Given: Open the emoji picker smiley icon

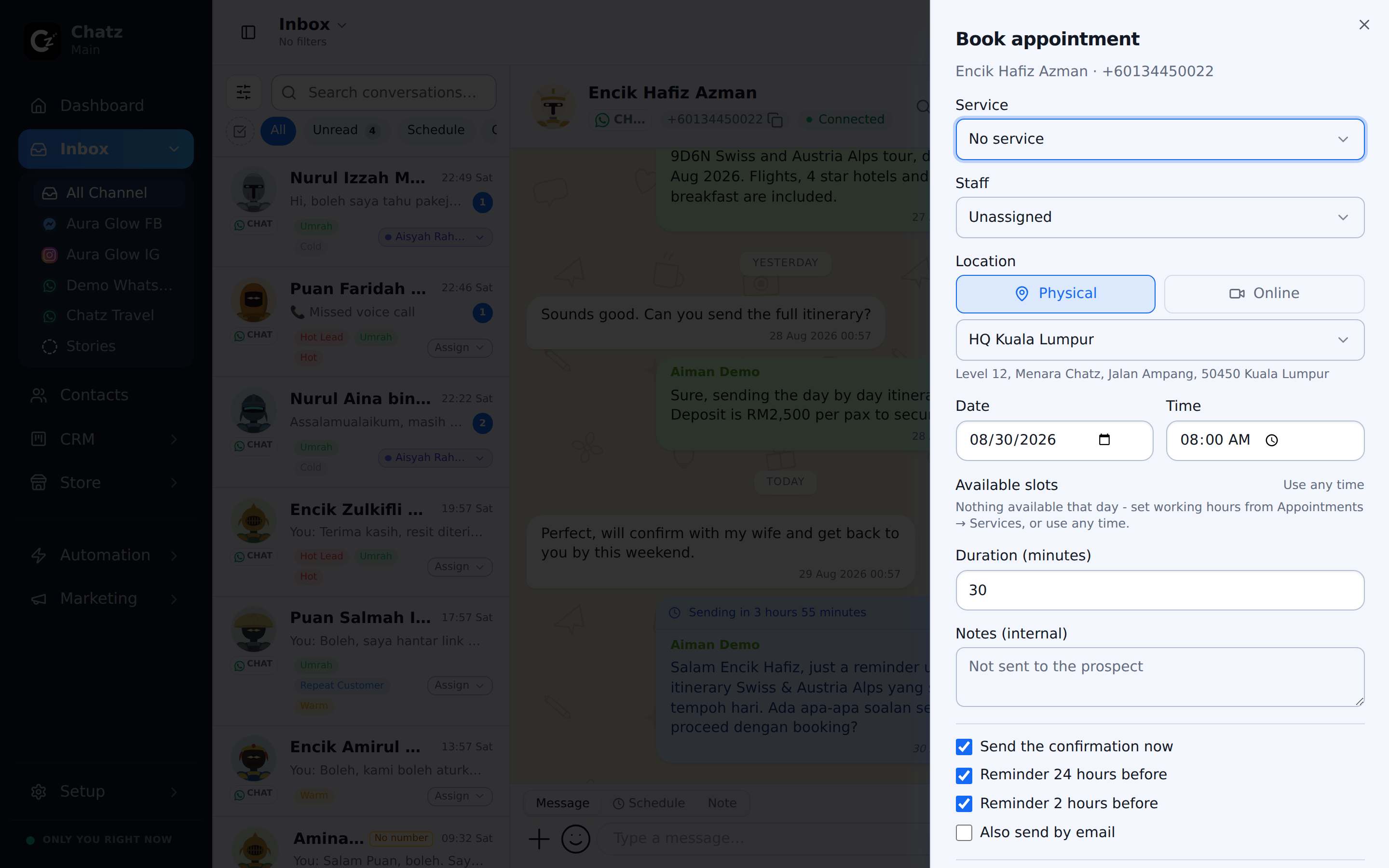Looking at the screenshot, I should (576, 839).
